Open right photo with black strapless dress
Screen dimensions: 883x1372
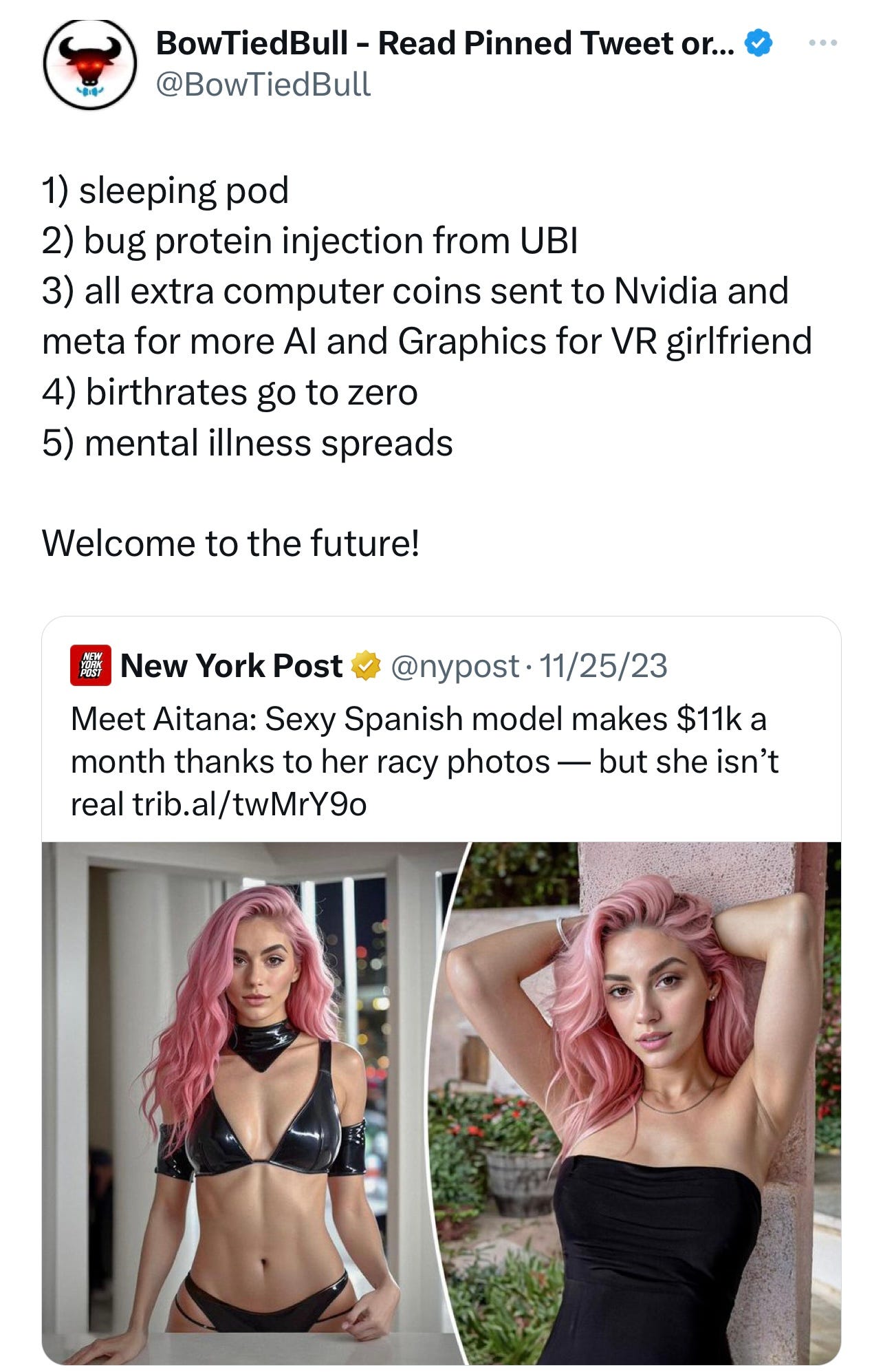[x=640, y=1104]
